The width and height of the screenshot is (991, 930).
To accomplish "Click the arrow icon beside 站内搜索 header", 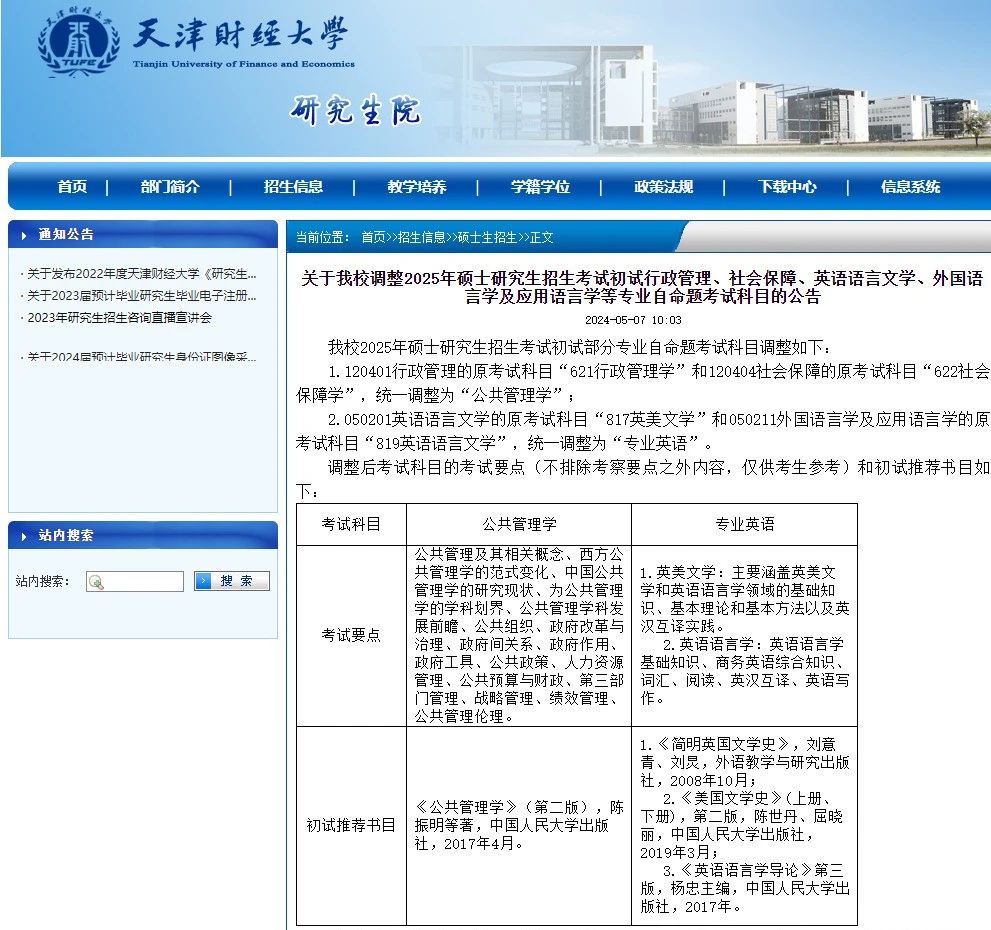I will click(24, 536).
